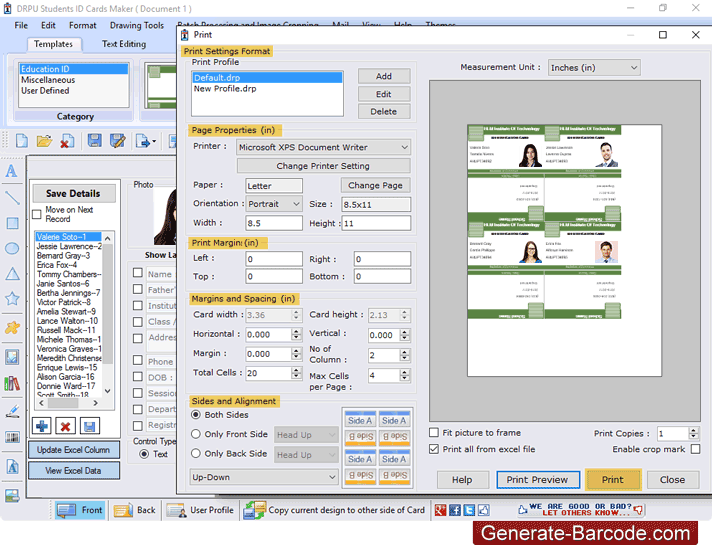The width and height of the screenshot is (712, 545).
Task: Click the delete document icon with red X
Action: (67, 141)
